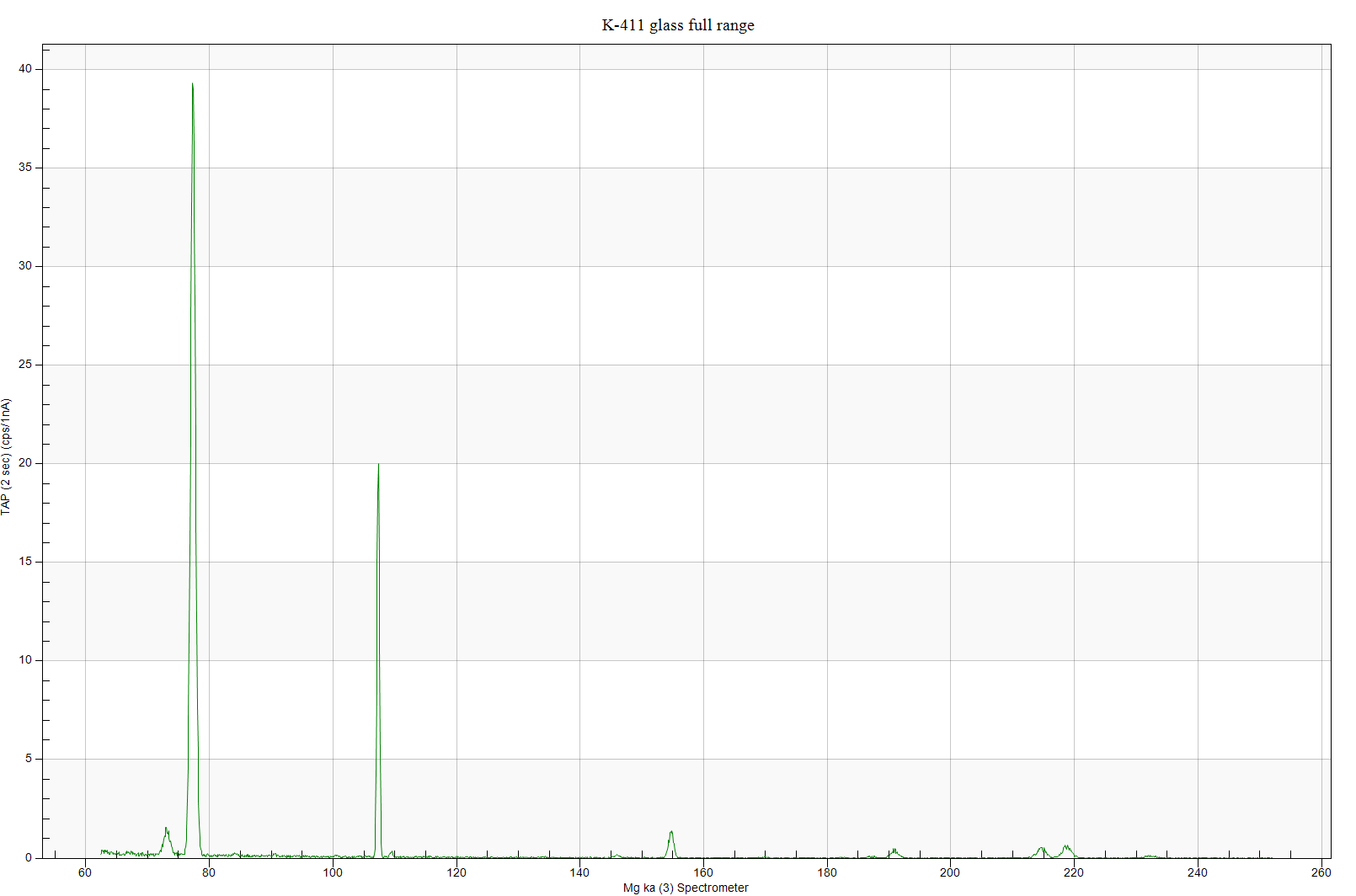Click the top of the peak near 107
Image resolution: width=1356 pixels, height=896 pixels.
click(x=378, y=465)
